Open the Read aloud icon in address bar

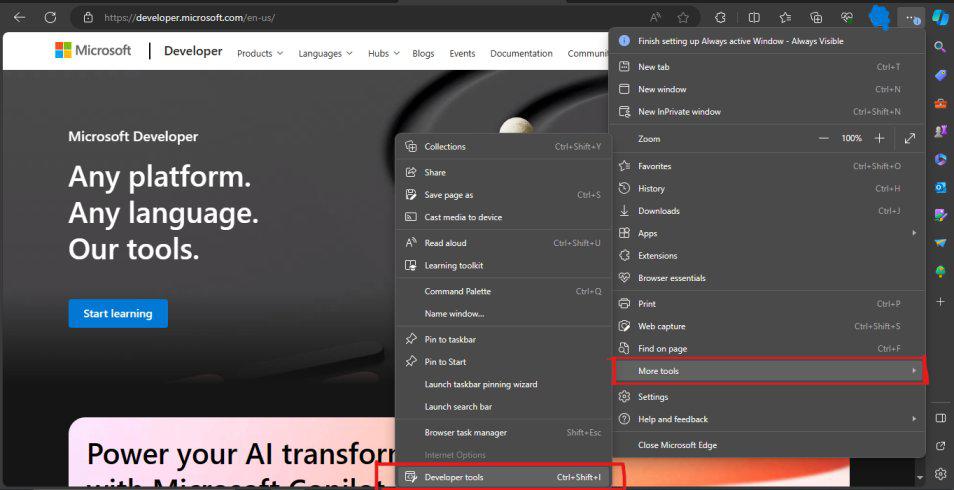pyautogui.click(x=655, y=18)
